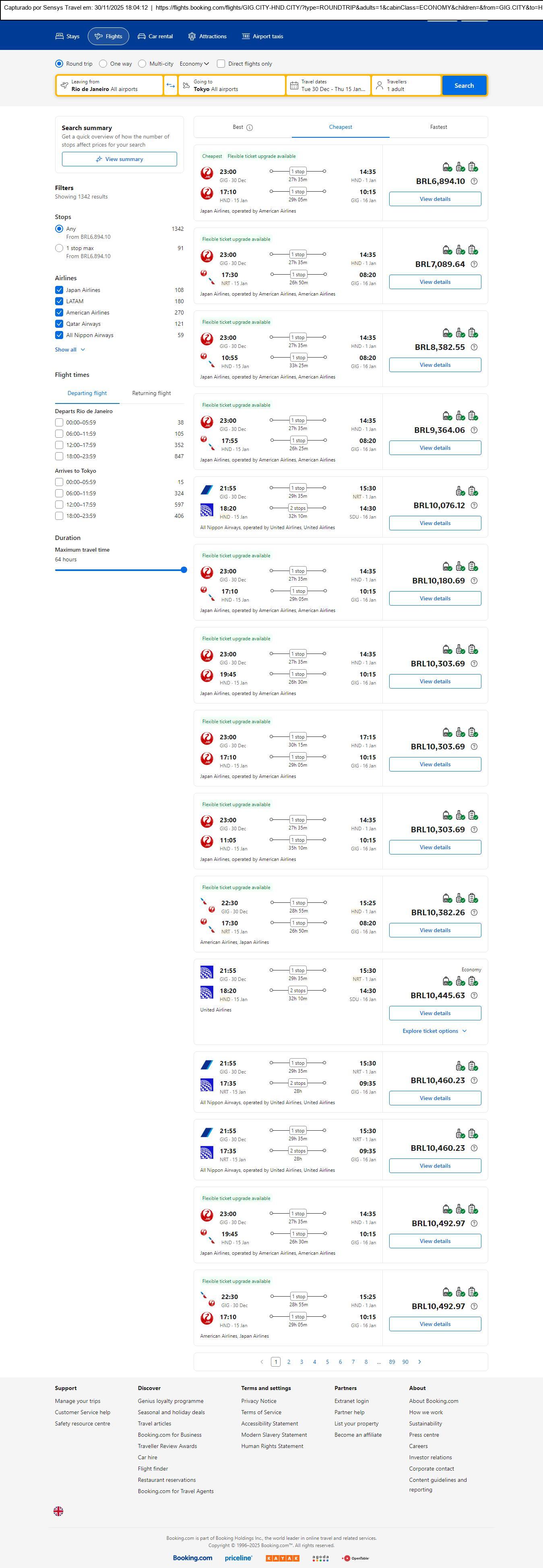Click the Travel dates field
The image size is (543, 1568).
pos(328,86)
